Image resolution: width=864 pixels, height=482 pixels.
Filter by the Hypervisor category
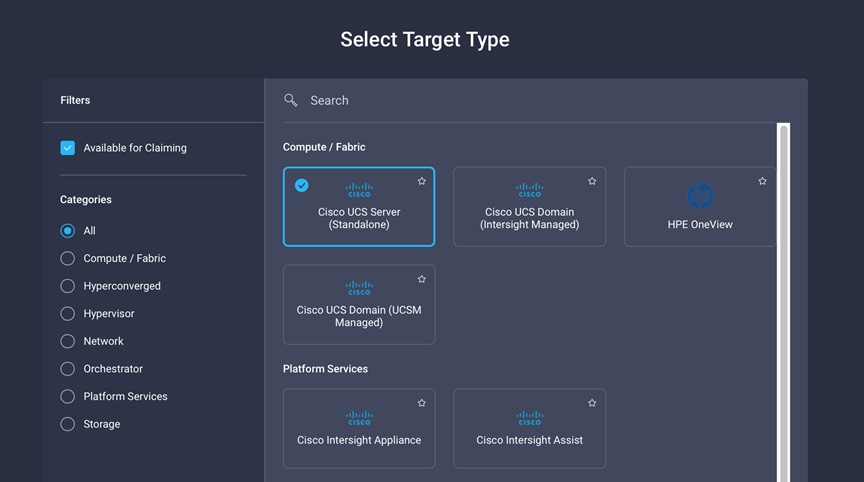(67, 313)
